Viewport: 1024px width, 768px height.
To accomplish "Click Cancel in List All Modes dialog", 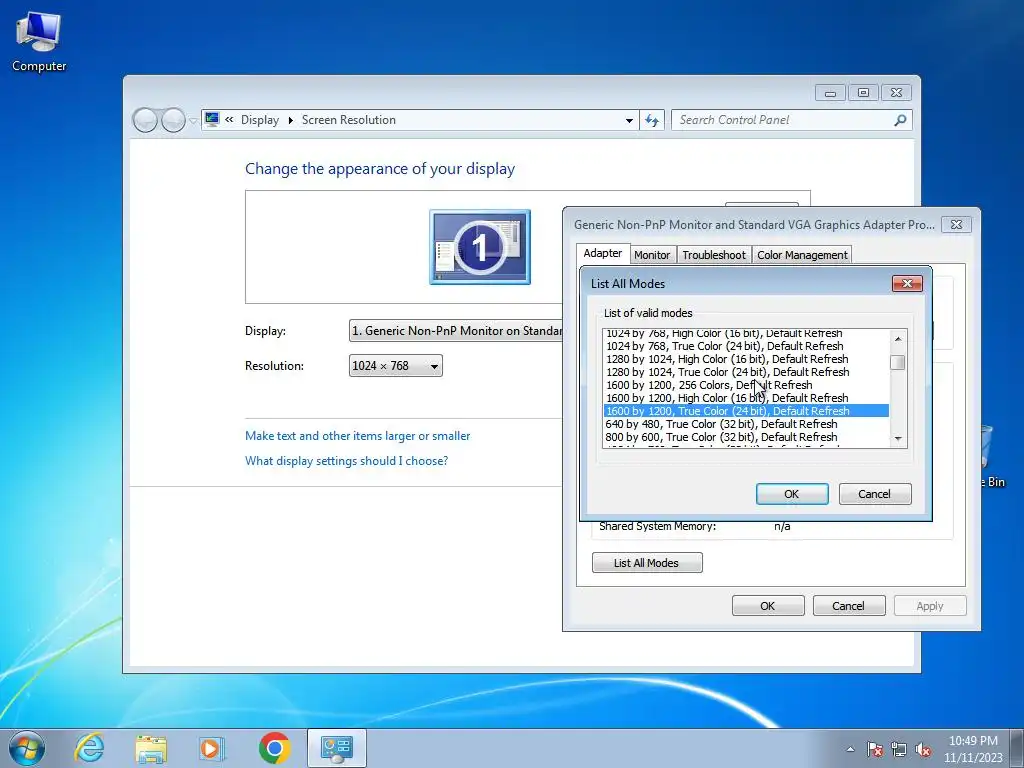I will [875, 494].
